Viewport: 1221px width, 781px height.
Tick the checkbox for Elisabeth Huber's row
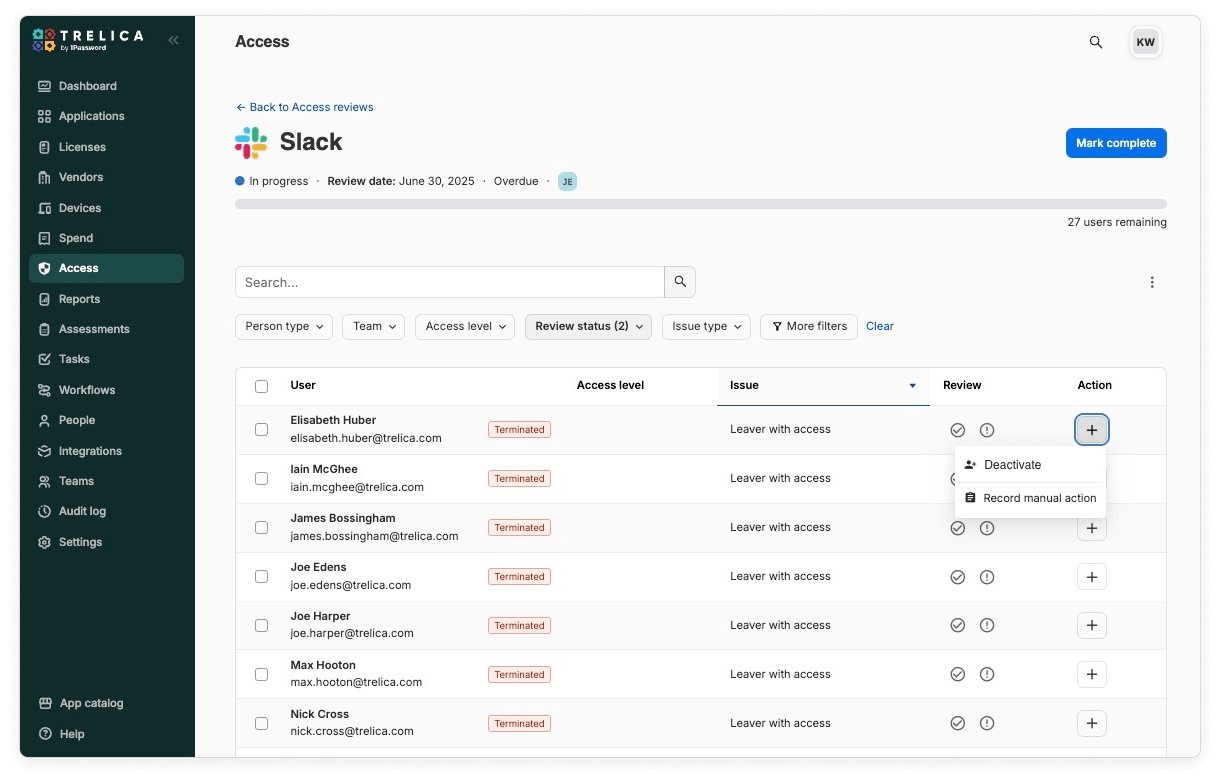tap(261, 429)
